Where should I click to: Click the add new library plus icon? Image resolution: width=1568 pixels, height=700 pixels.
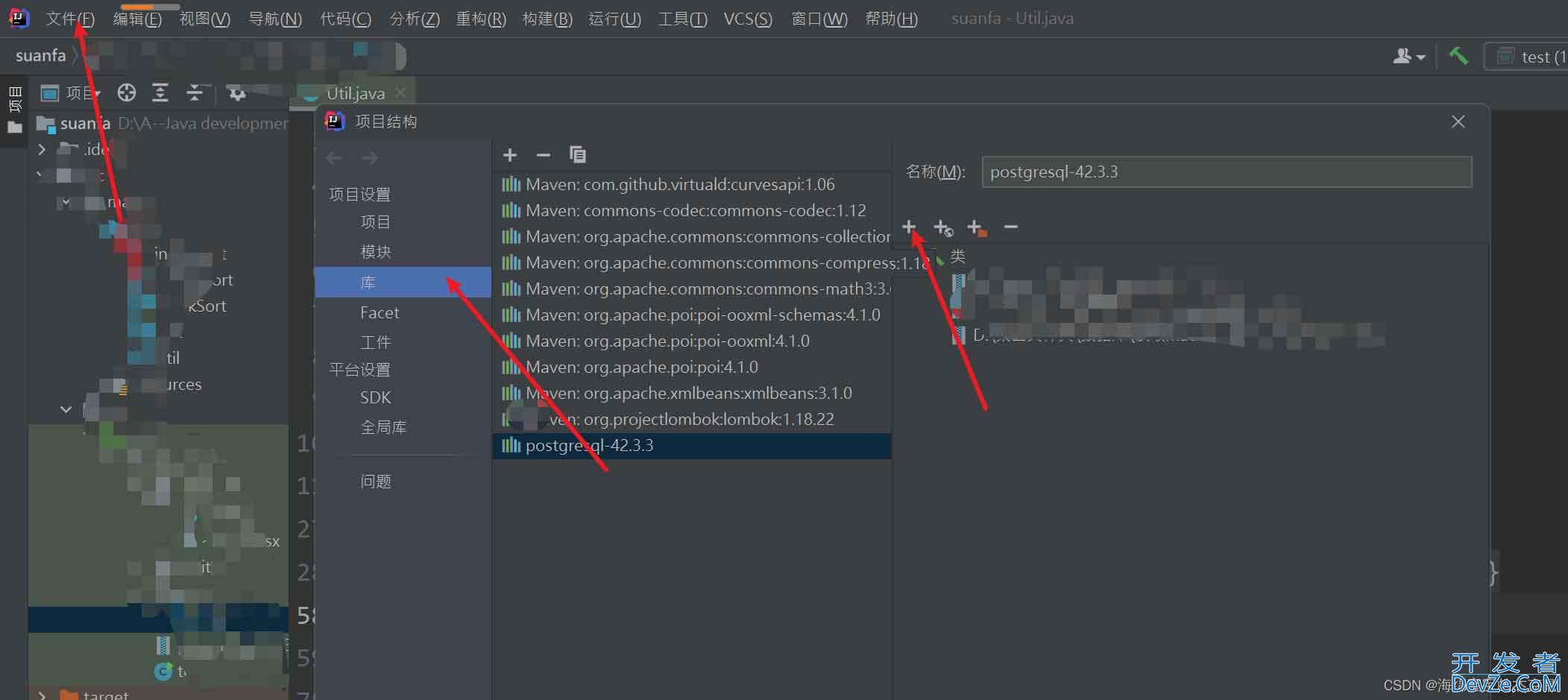(510, 155)
